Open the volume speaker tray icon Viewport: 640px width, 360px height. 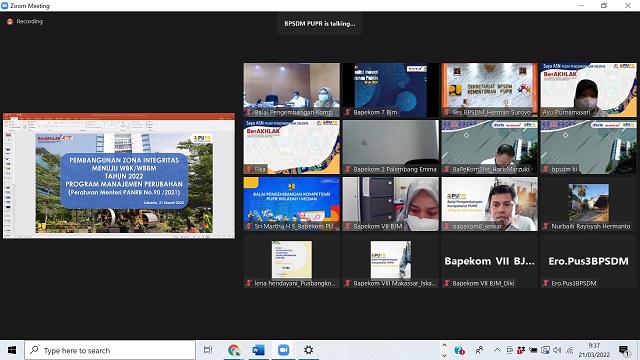click(557, 350)
